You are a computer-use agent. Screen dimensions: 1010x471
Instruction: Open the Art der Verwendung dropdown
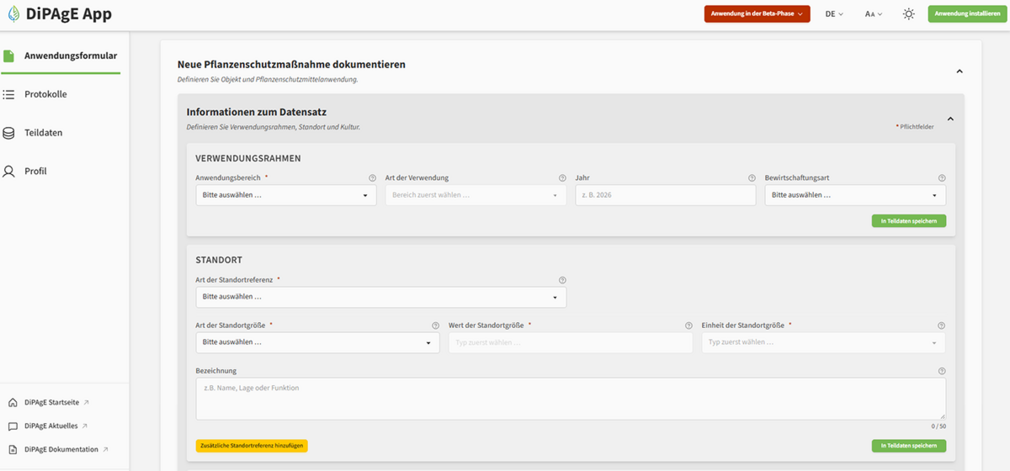475,195
